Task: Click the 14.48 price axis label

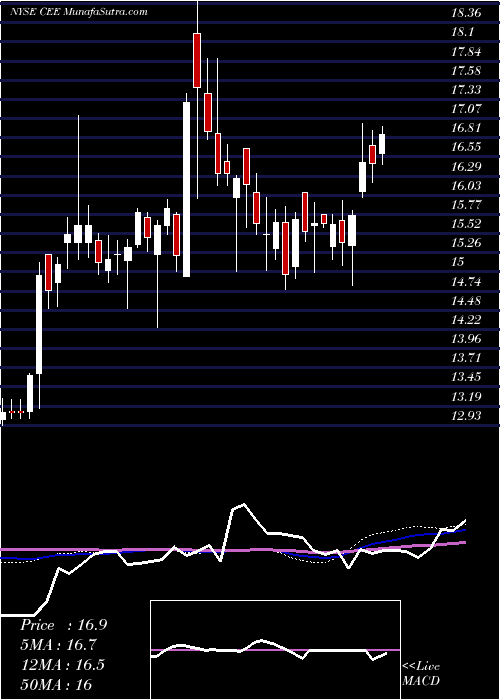Action: coord(466,300)
